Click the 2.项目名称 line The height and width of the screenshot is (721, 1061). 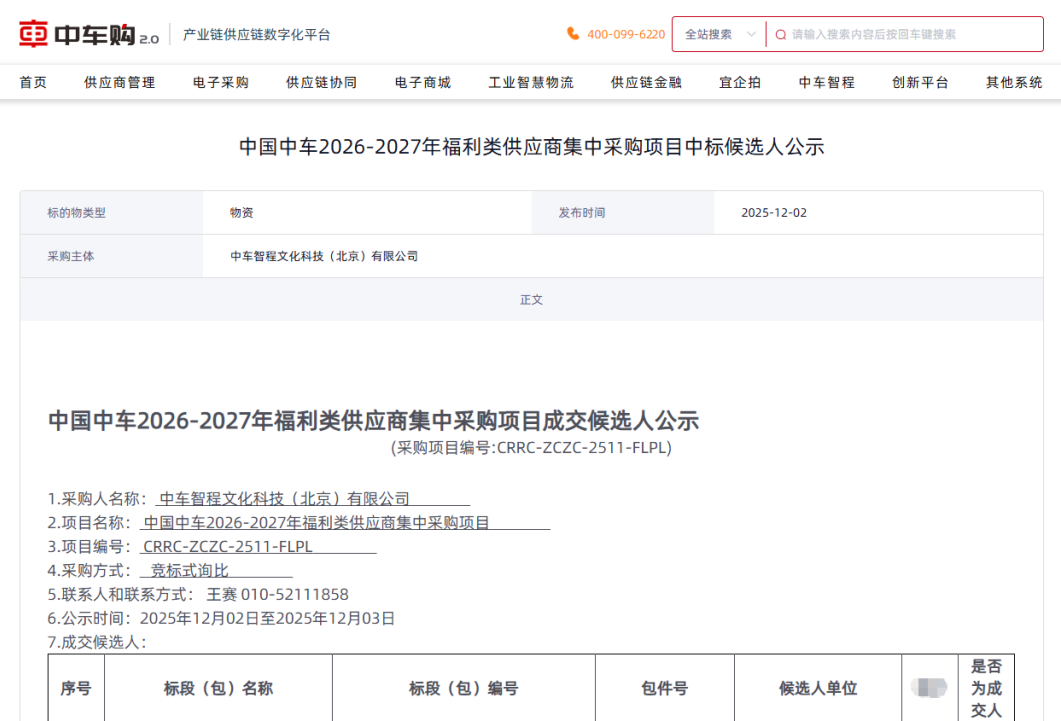coord(298,523)
